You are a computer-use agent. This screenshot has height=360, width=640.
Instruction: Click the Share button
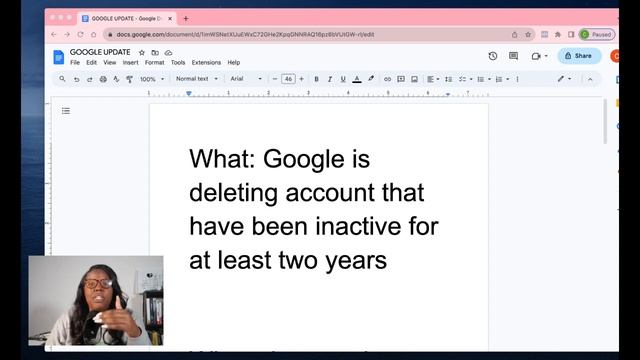579,56
